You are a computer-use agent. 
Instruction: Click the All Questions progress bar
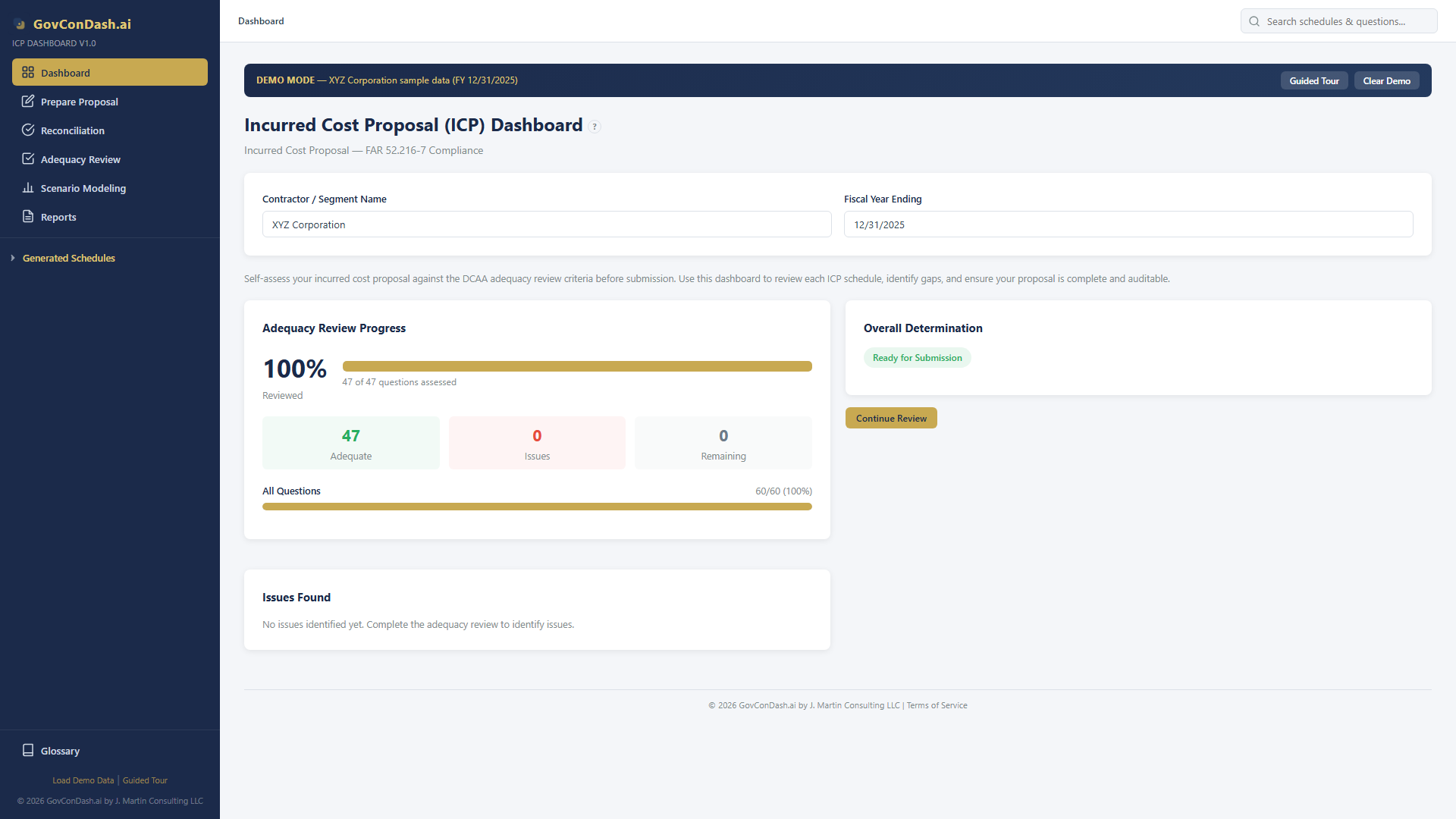pos(537,506)
